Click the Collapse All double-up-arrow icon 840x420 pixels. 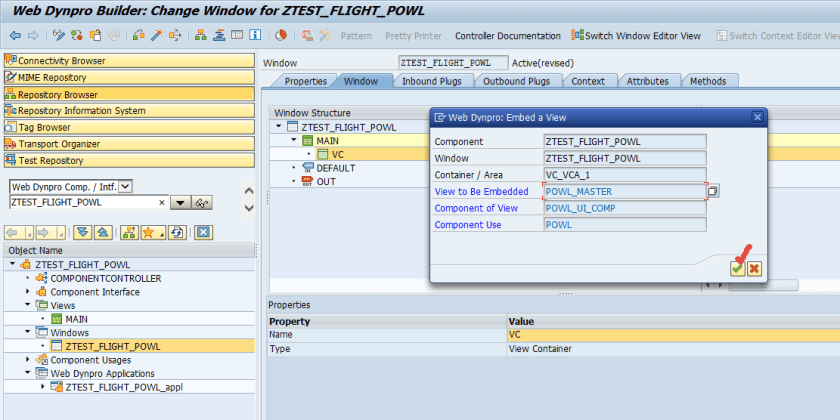pyautogui.click(x=103, y=232)
